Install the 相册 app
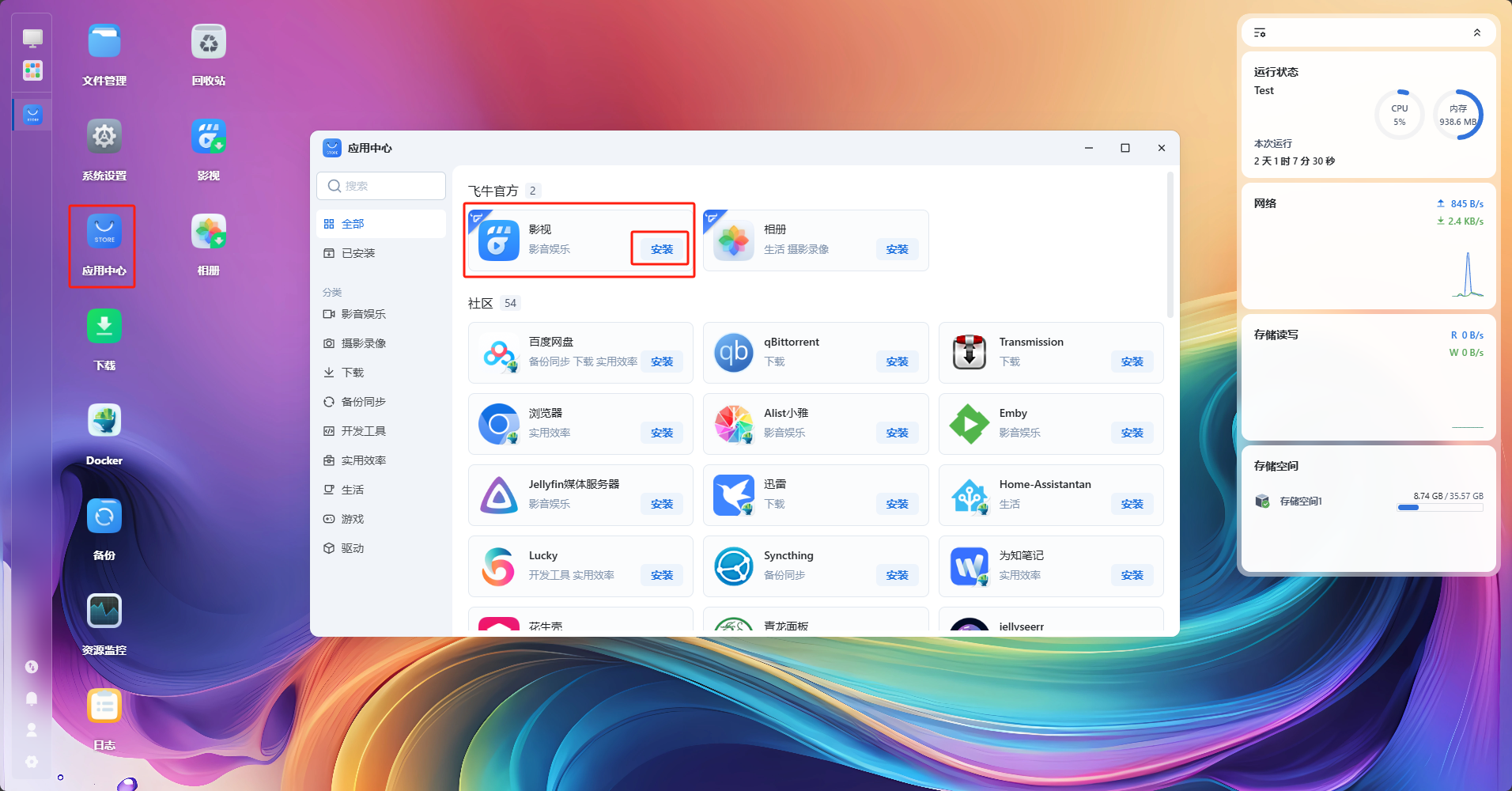Viewport: 1512px width, 791px height. click(897, 249)
